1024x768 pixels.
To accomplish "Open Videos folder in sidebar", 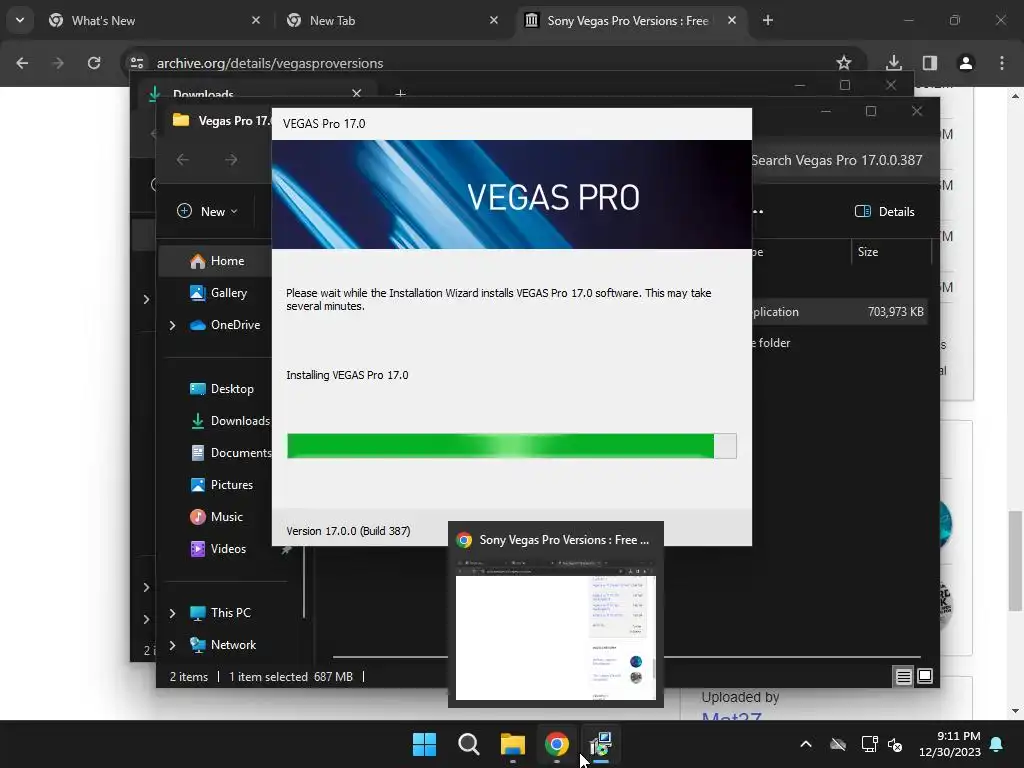I will [x=218, y=549].
